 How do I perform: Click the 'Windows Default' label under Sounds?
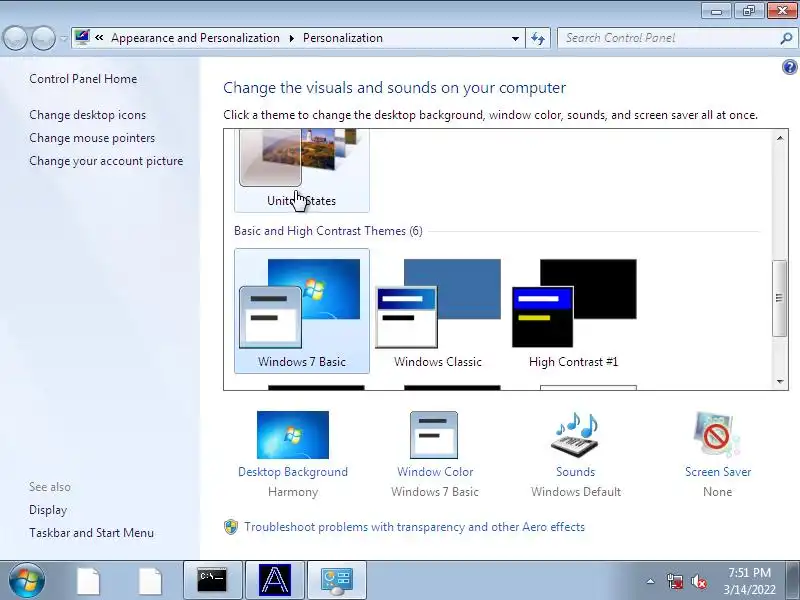[x=576, y=492]
